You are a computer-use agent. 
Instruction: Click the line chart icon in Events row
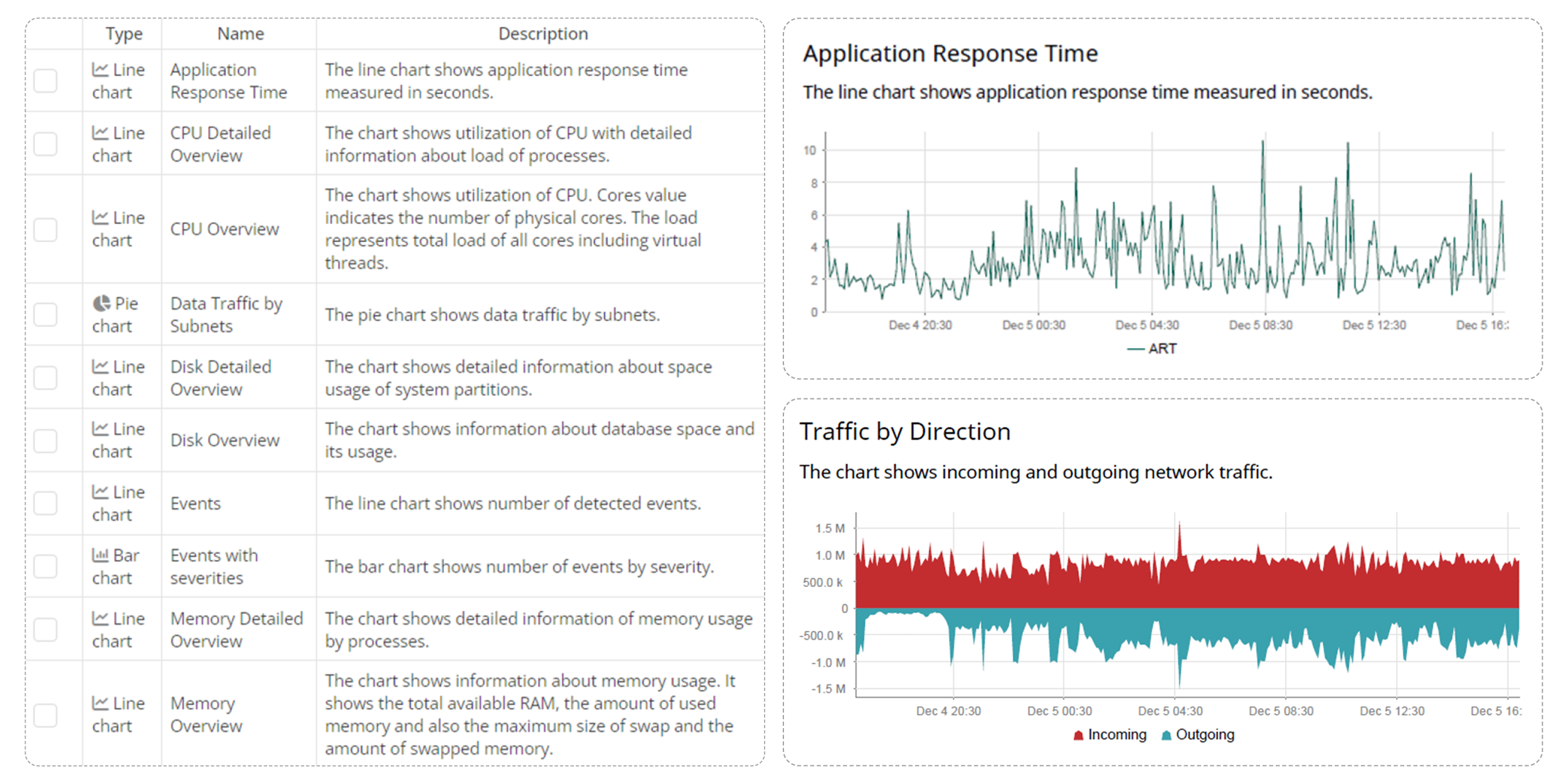pos(100,492)
